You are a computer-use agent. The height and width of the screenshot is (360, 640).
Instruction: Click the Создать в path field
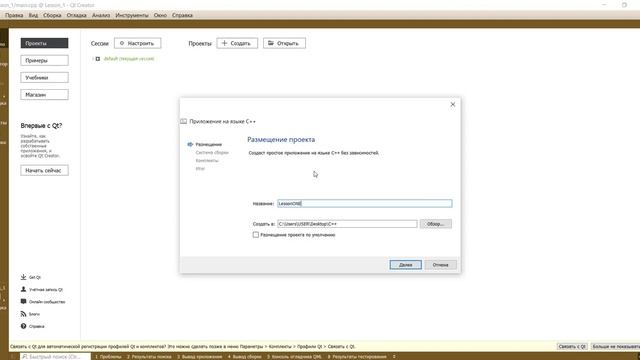pos(347,224)
